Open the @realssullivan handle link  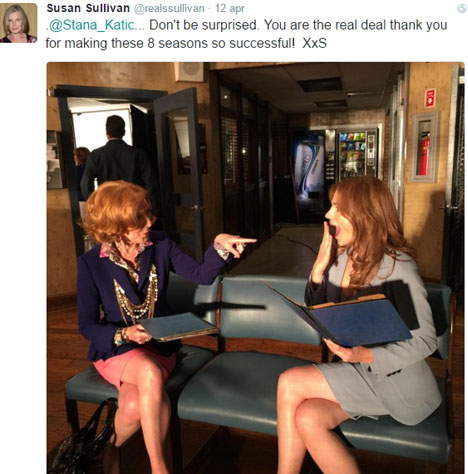pyautogui.click(x=169, y=9)
